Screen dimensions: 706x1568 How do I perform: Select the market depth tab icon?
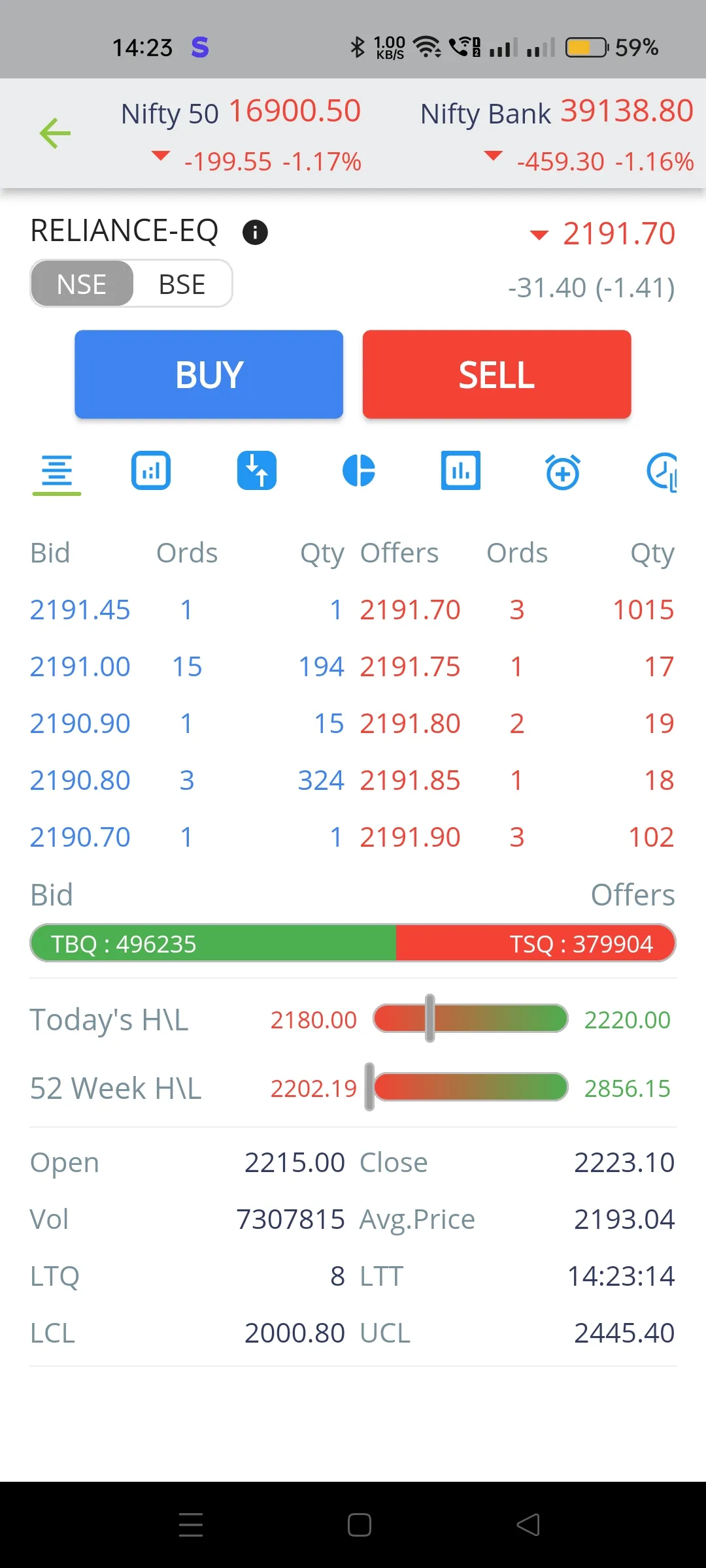point(57,471)
